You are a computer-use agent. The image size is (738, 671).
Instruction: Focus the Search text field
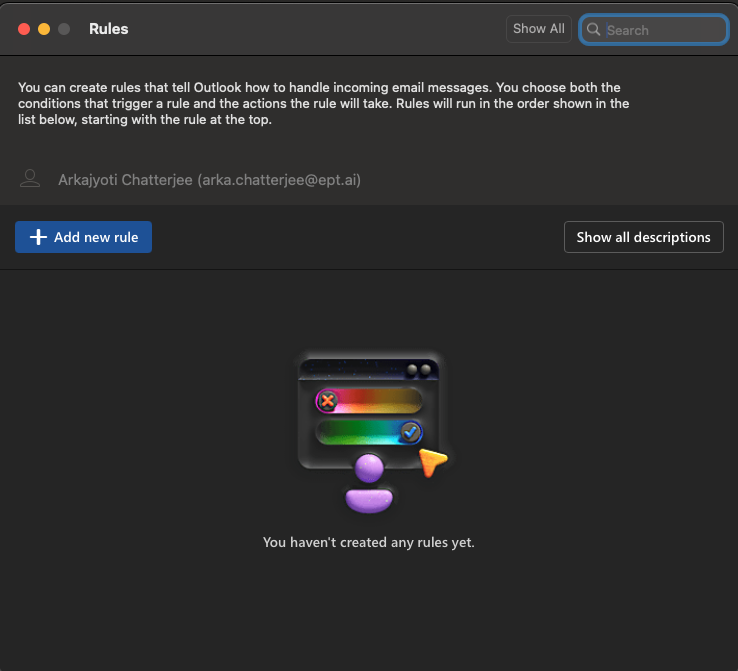pos(660,30)
